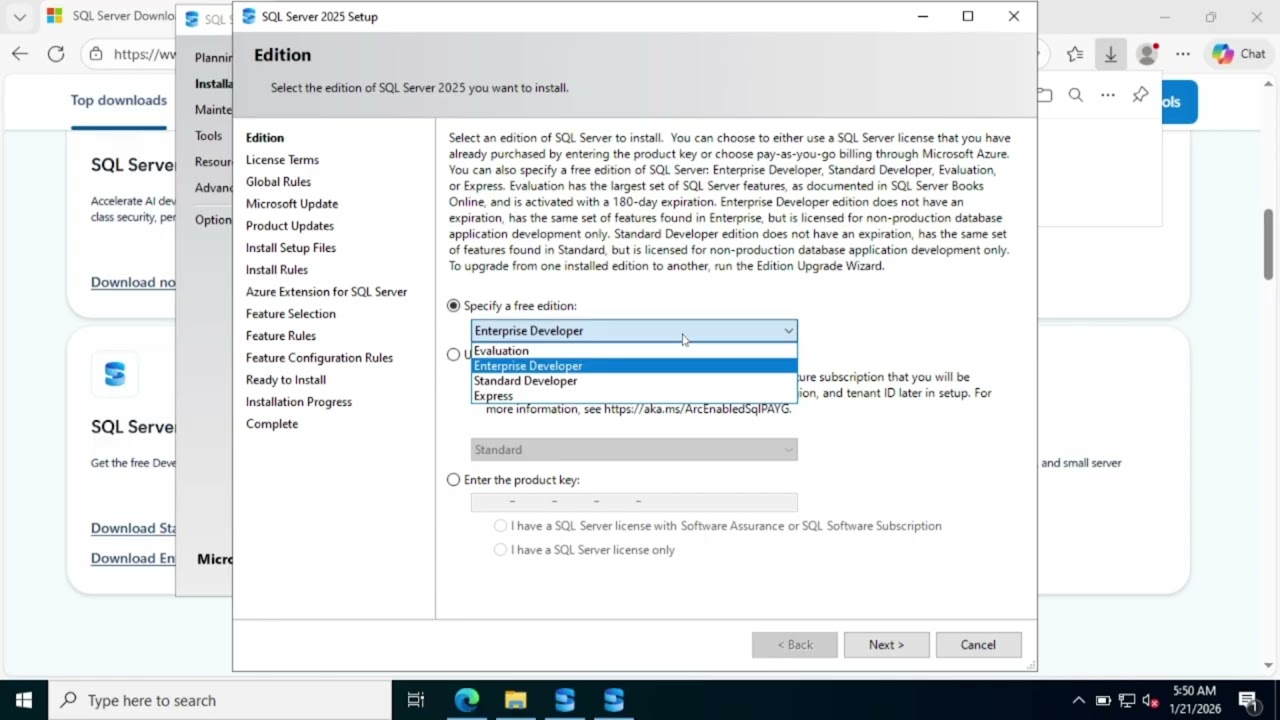1280x720 pixels.
Task: Open the browser profile icon
Action: [x=1147, y=54]
